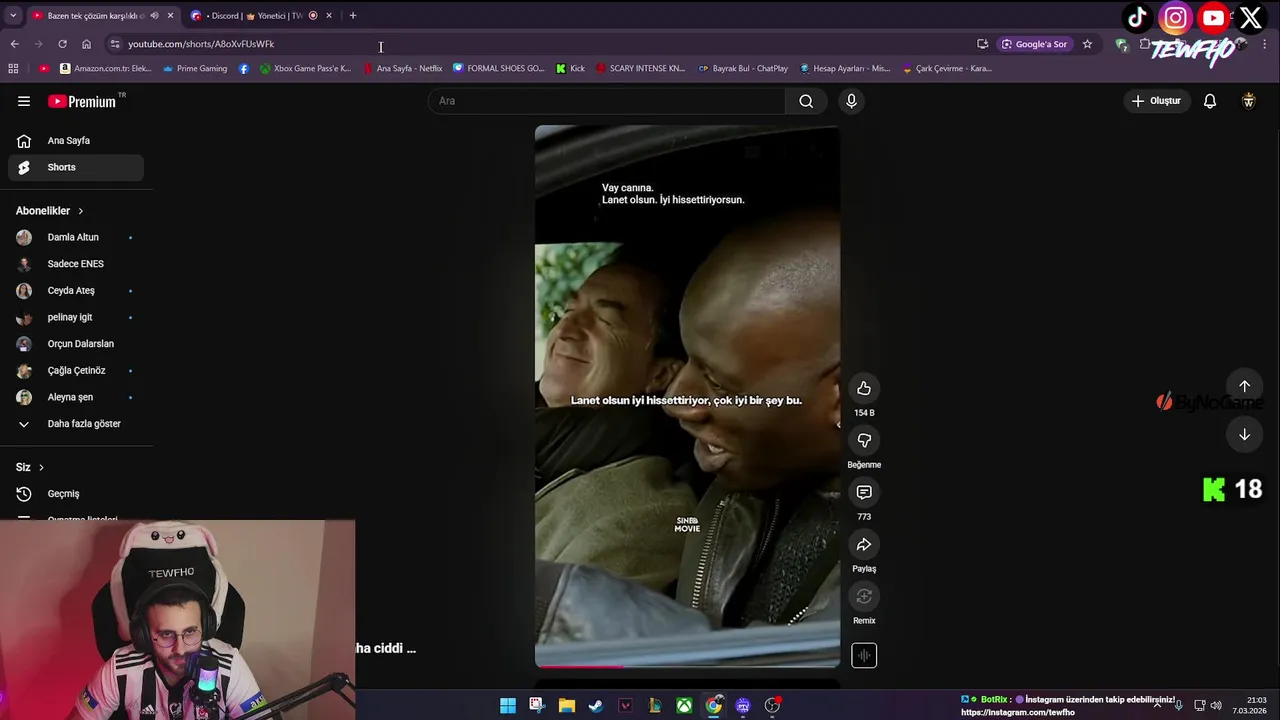Open the Kick bookmark

coord(571,69)
